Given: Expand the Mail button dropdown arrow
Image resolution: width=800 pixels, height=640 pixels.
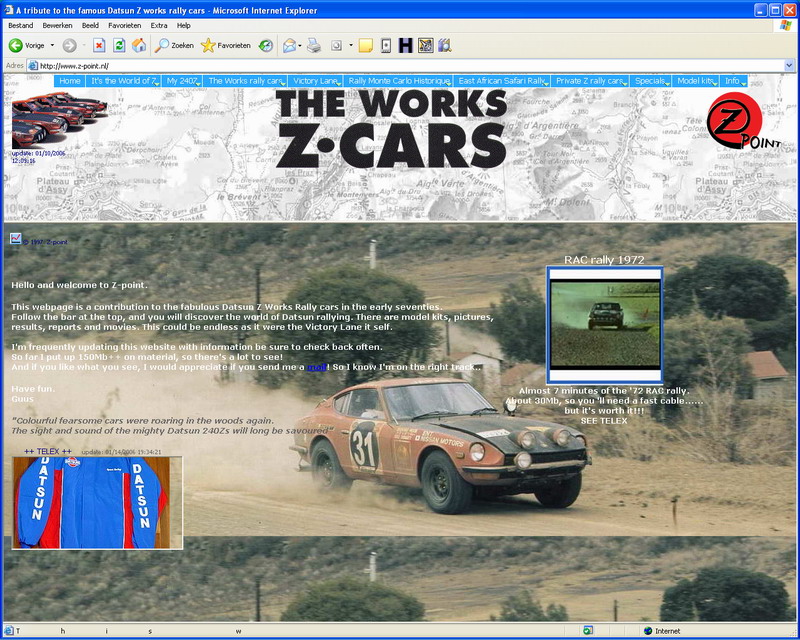Looking at the screenshot, I should tap(300, 45).
